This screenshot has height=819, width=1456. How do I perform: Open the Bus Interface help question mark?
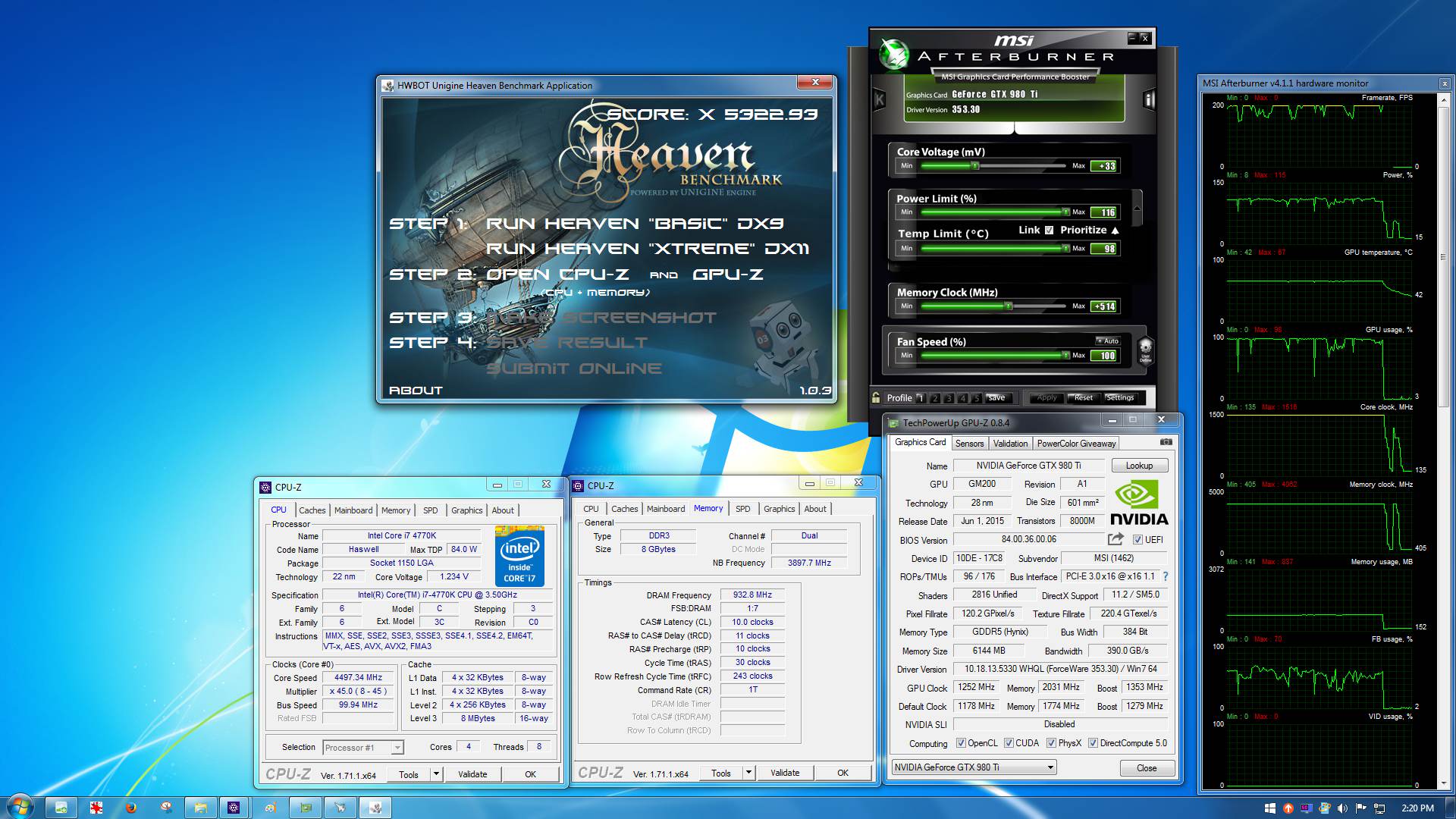(1166, 576)
